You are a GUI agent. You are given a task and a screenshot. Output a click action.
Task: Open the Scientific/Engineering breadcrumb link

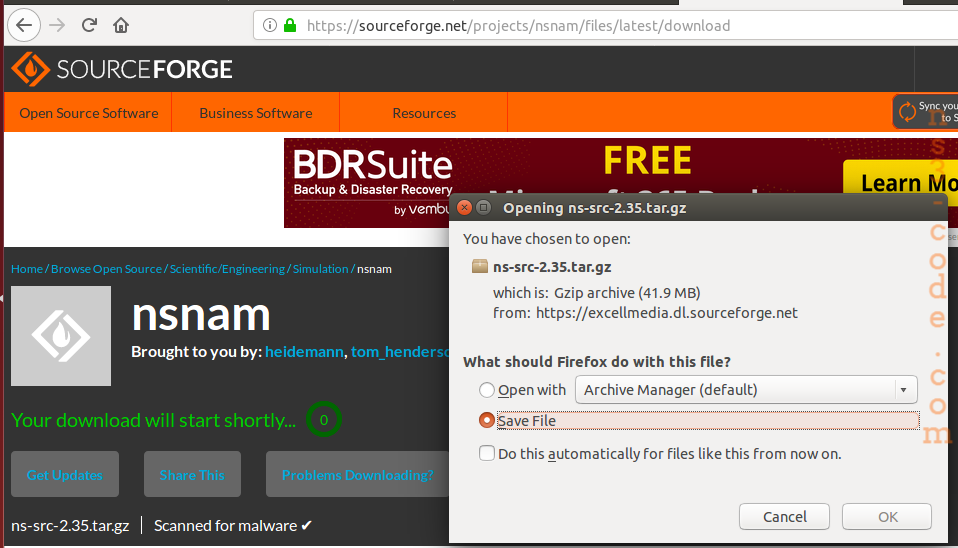pyautogui.click(x=227, y=269)
